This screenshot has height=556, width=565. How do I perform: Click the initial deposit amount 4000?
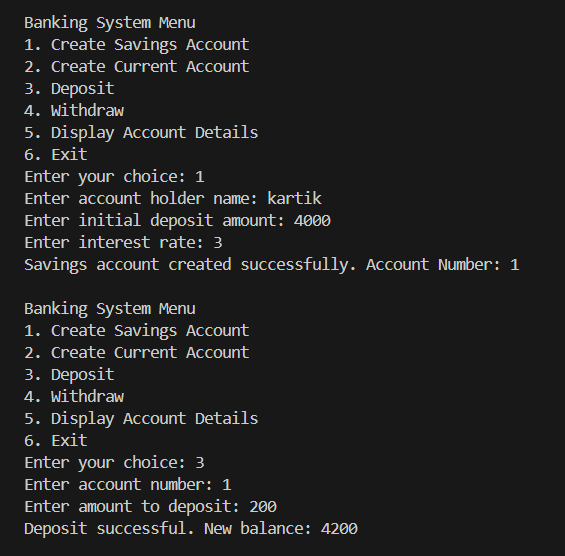pos(312,221)
